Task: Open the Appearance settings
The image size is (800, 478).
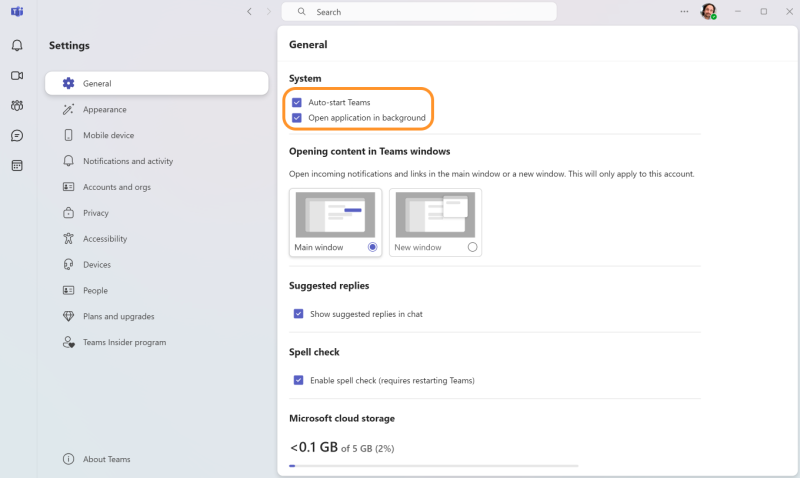Action: [157, 109]
